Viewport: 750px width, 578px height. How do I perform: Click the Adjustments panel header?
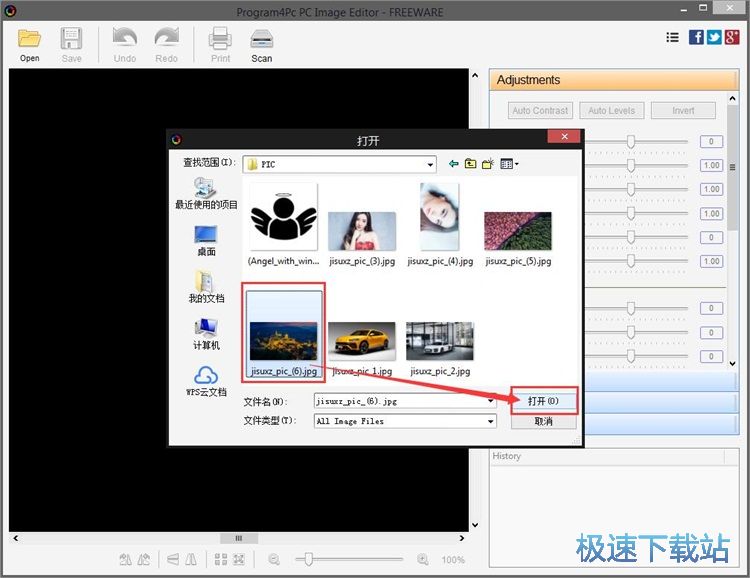pyautogui.click(x=613, y=80)
